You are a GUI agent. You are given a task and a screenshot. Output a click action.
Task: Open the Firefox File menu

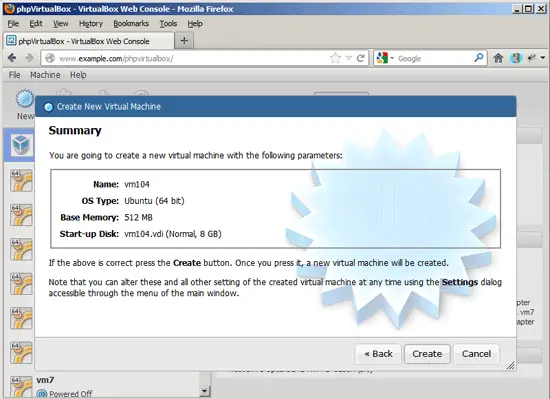point(13,23)
